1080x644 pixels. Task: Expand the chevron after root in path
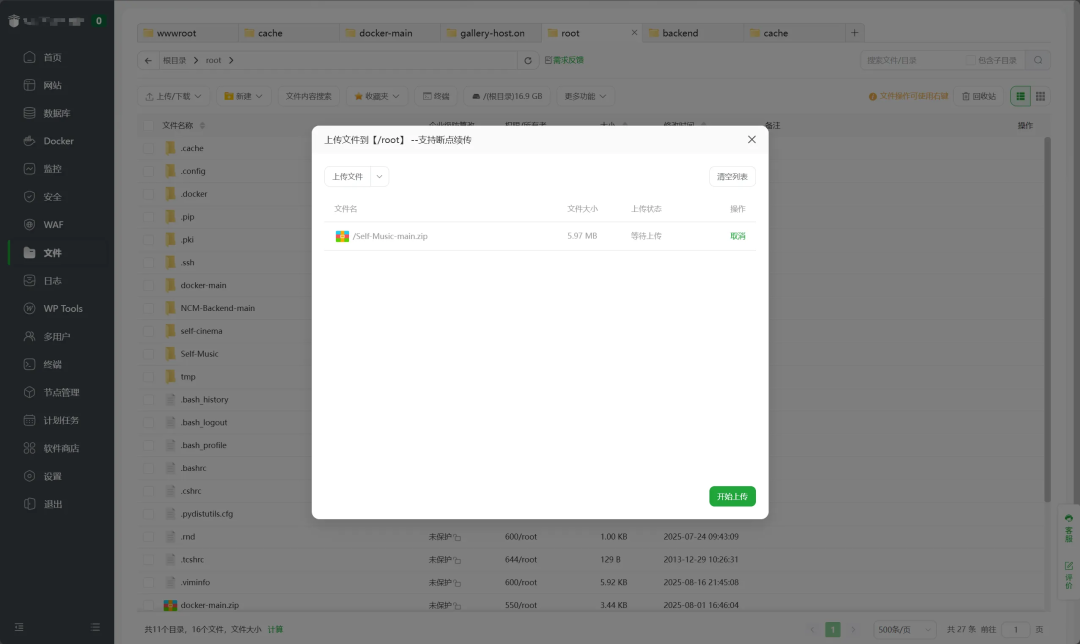(231, 61)
